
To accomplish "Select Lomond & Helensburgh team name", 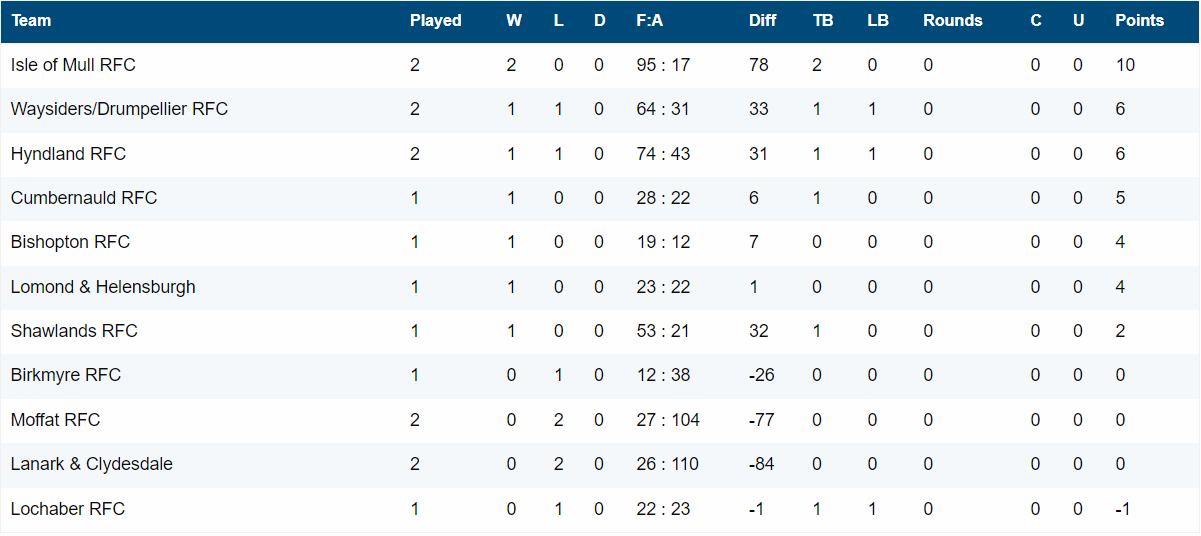I will tap(103, 287).
